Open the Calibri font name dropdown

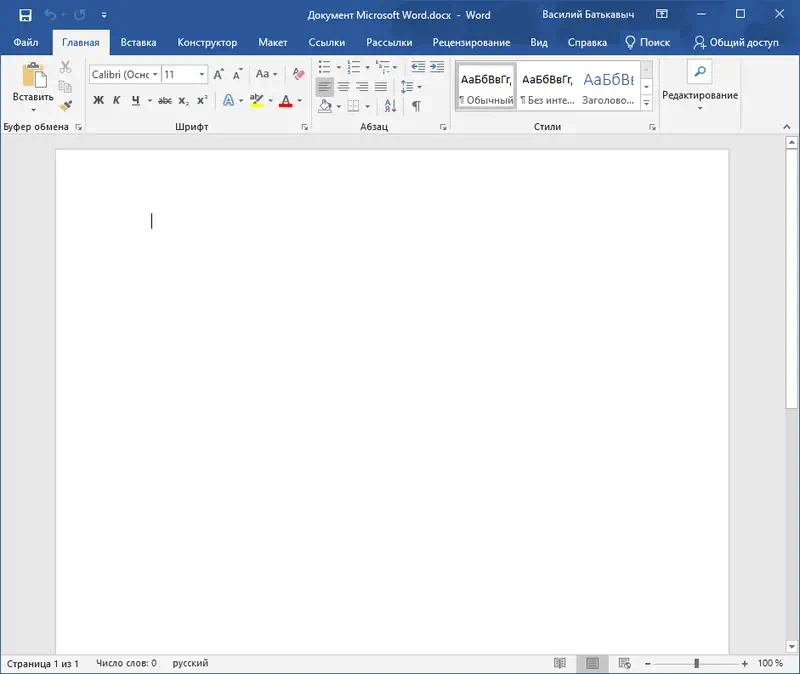click(x=154, y=75)
